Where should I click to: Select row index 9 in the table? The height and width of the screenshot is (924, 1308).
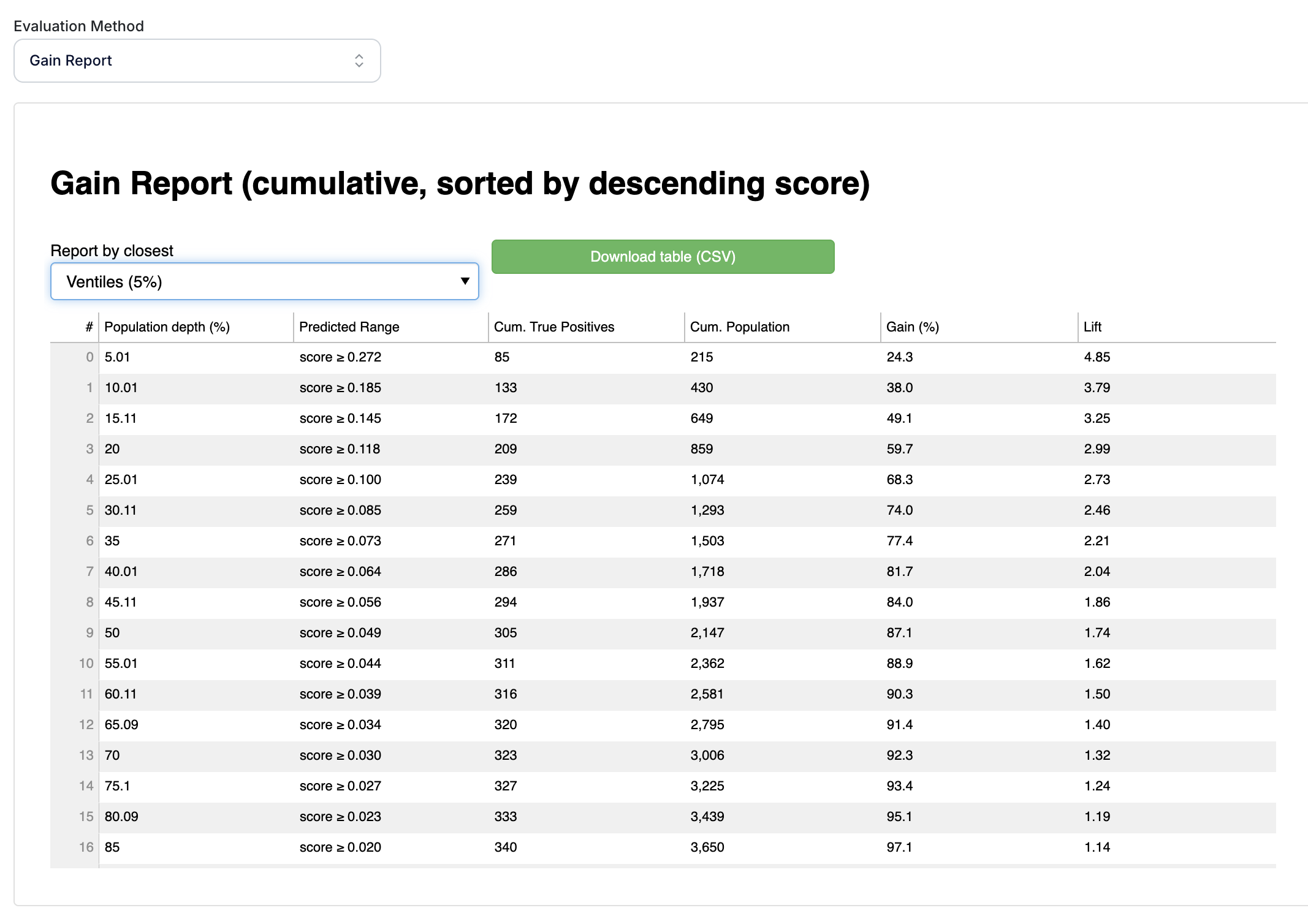tap(89, 633)
